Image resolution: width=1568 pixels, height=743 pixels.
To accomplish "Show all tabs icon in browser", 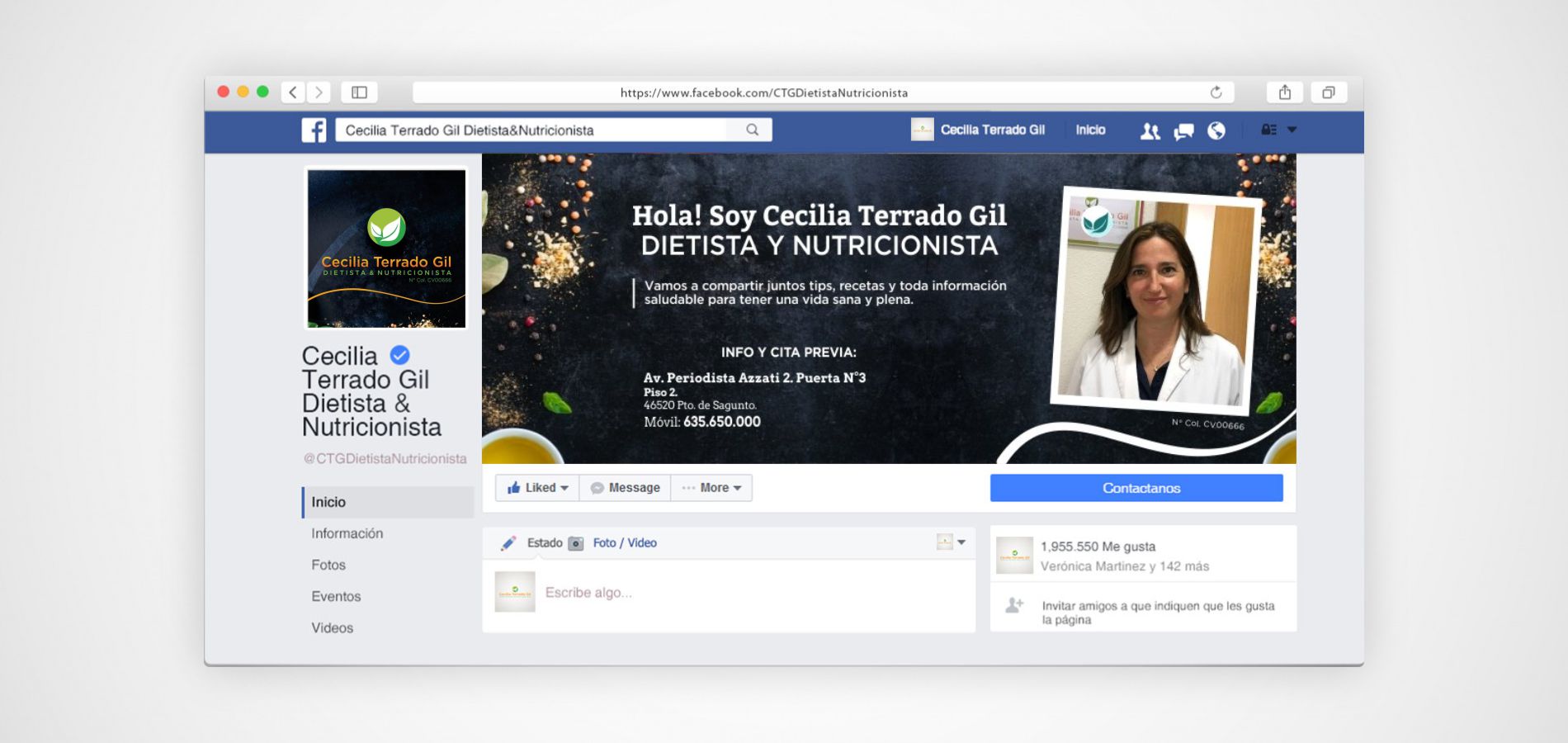I will click(x=1329, y=92).
